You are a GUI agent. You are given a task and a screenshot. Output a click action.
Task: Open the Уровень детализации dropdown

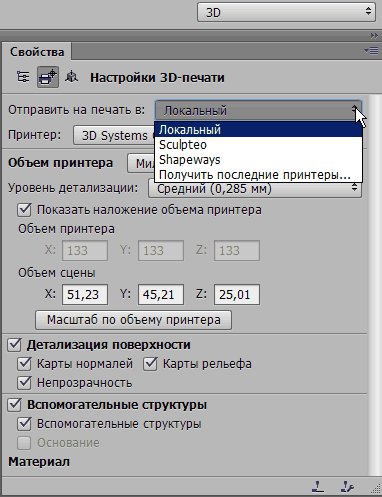(x=255, y=189)
